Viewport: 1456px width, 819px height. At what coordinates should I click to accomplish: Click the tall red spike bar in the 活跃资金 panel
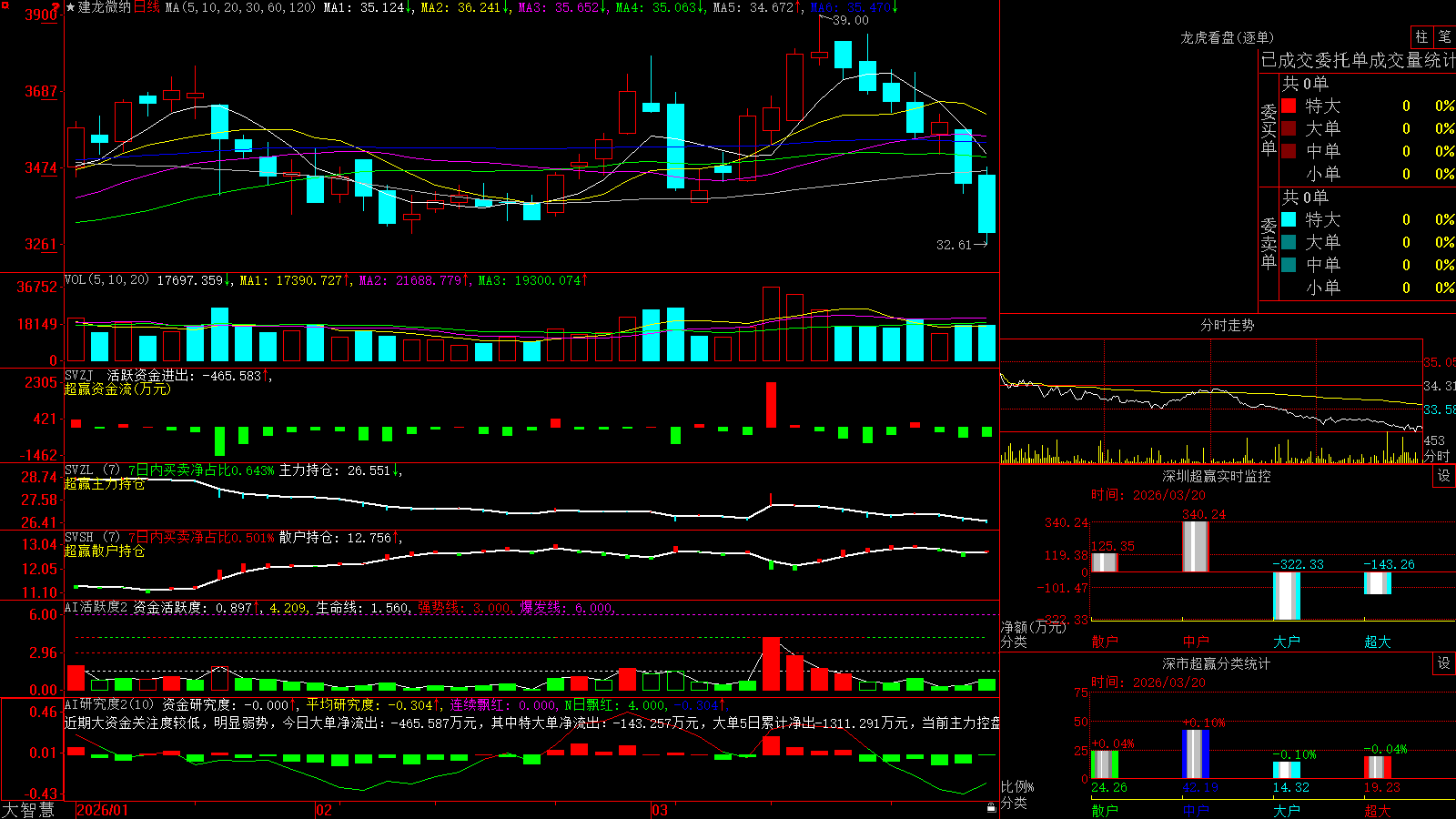[772, 404]
